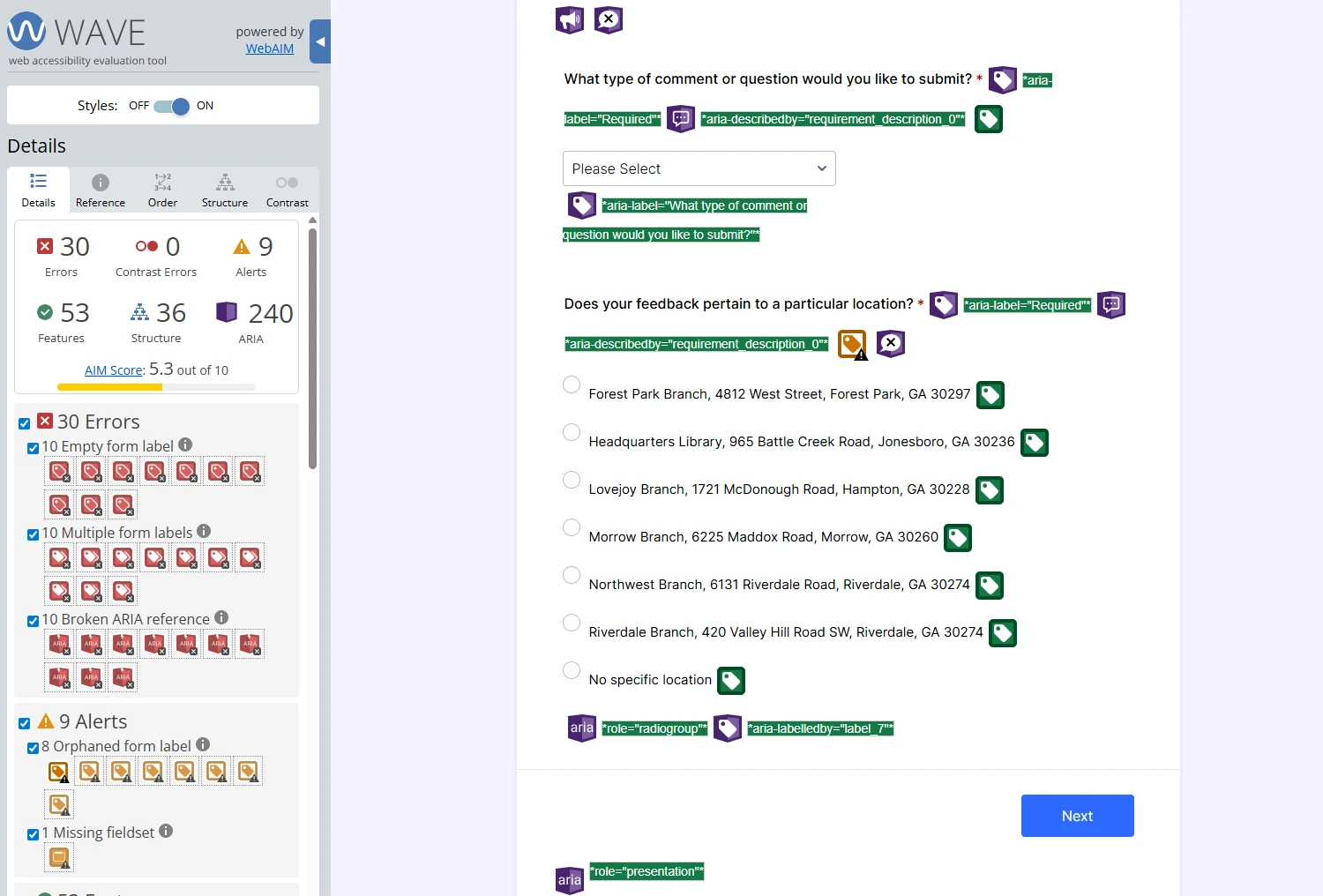The width and height of the screenshot is (1323, 896).
Task: Click the info icon beside Multiple form labels
Action: pos(204,532)
